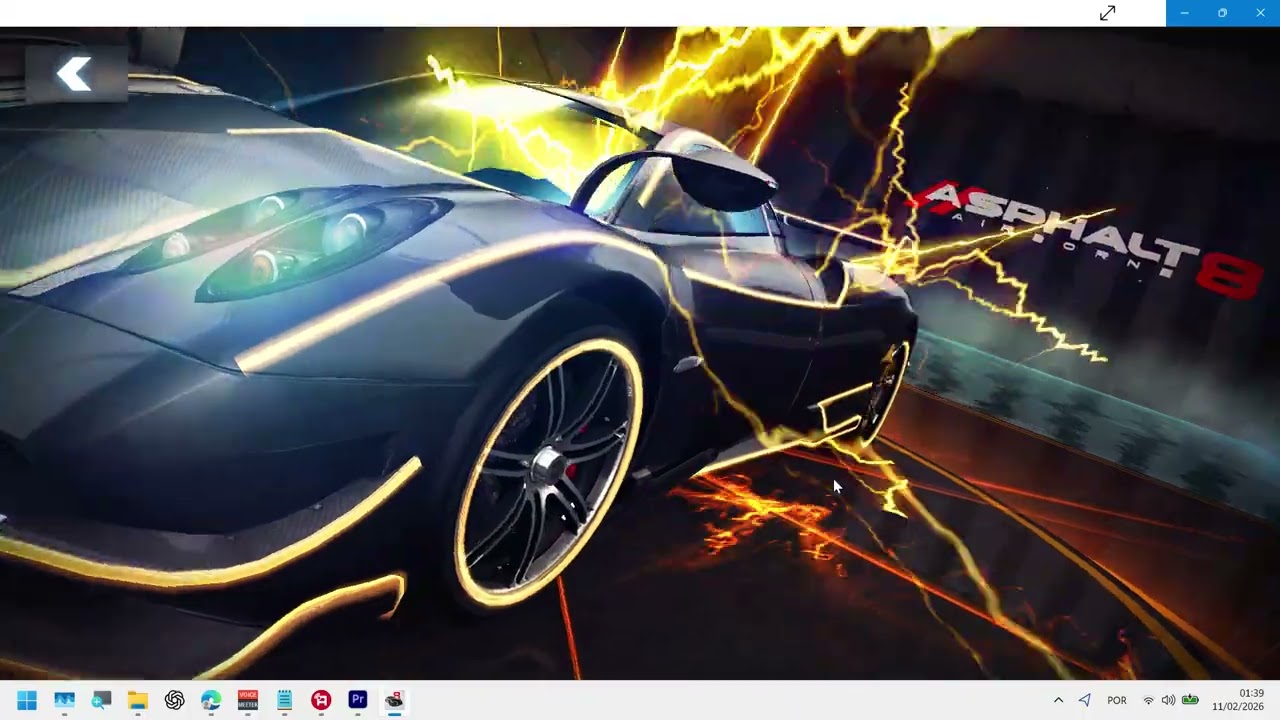
Task: Open the notepad app in the taskbar
Action: [284, 700]
